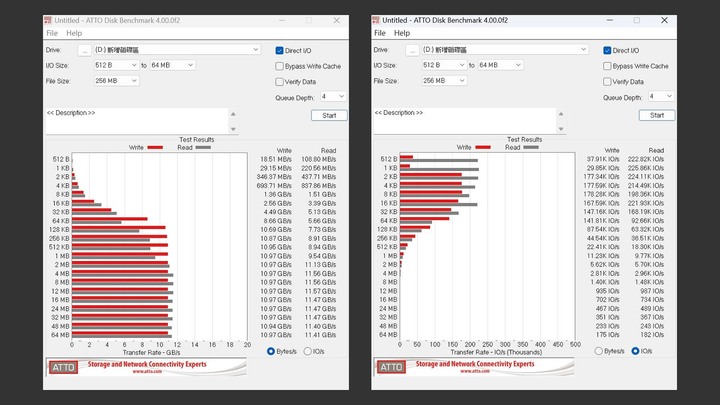The height and width of the screenshot is (405, 720).
Task: Click drive browse button in right window
Action: [412, 50]
